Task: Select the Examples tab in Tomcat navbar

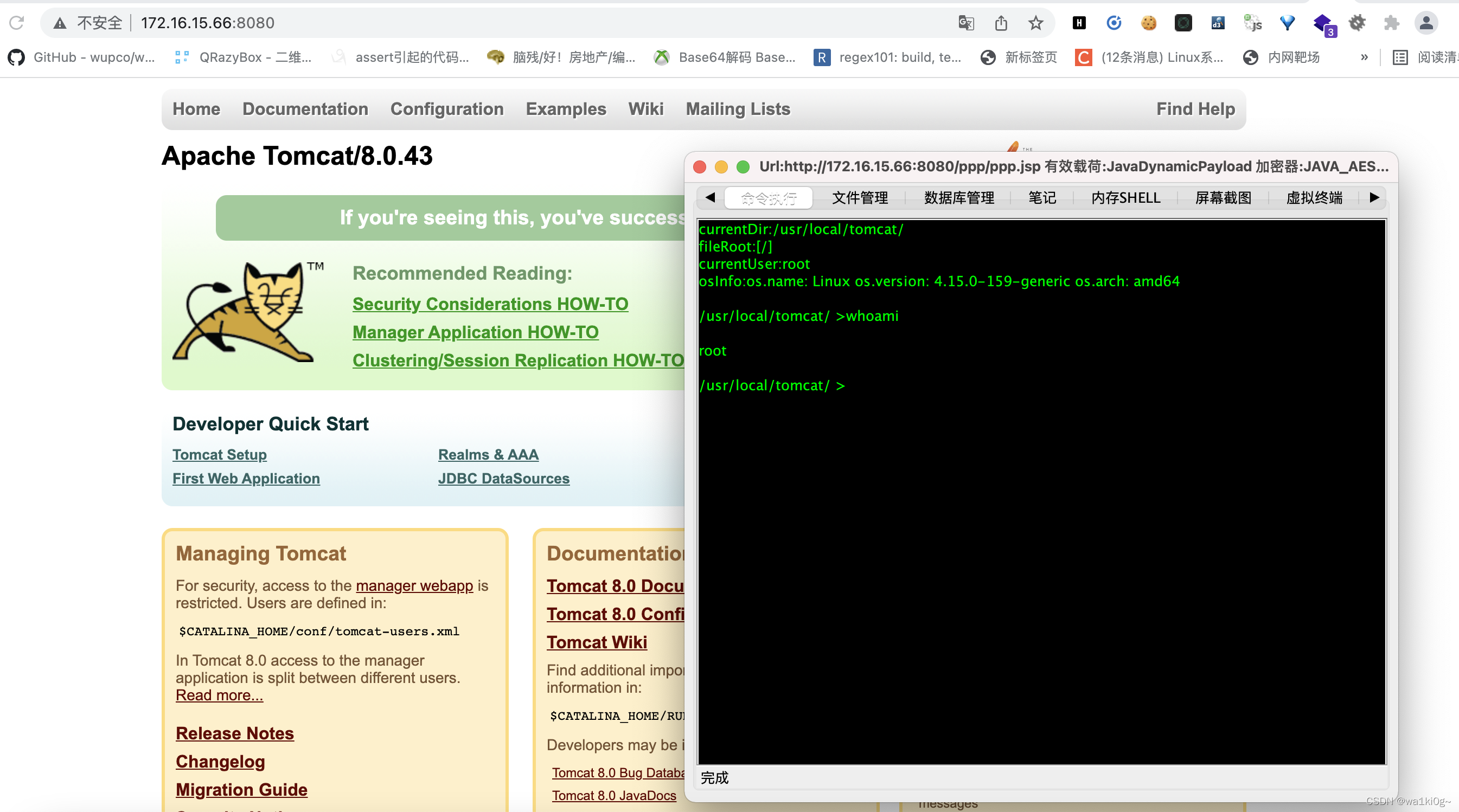Action: 567,109
